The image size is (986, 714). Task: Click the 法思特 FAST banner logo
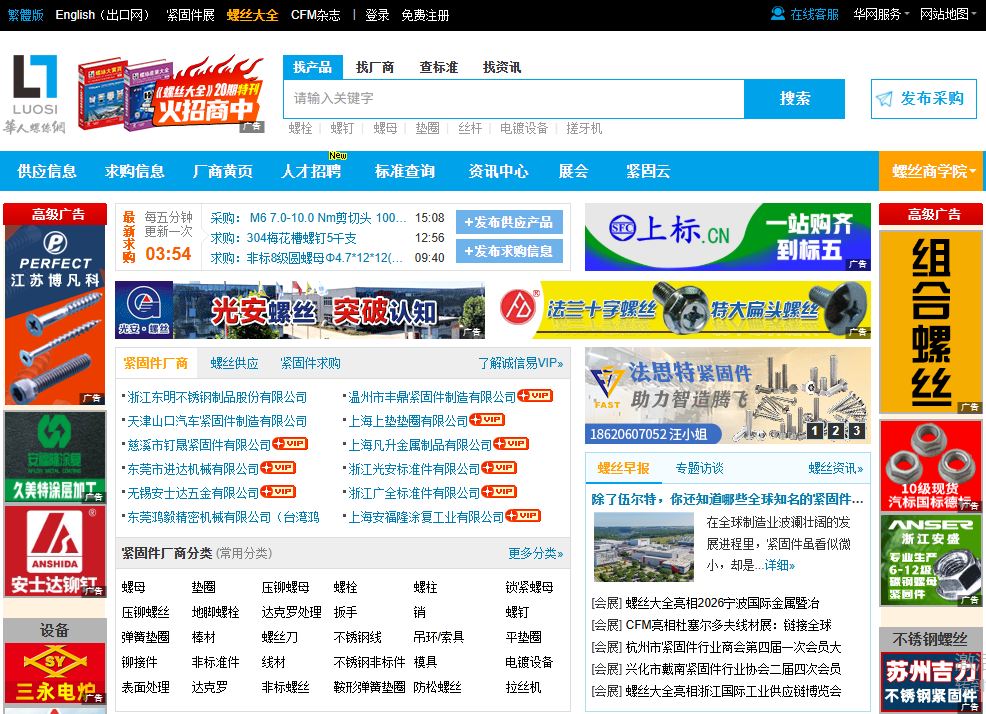click(606, 386)
